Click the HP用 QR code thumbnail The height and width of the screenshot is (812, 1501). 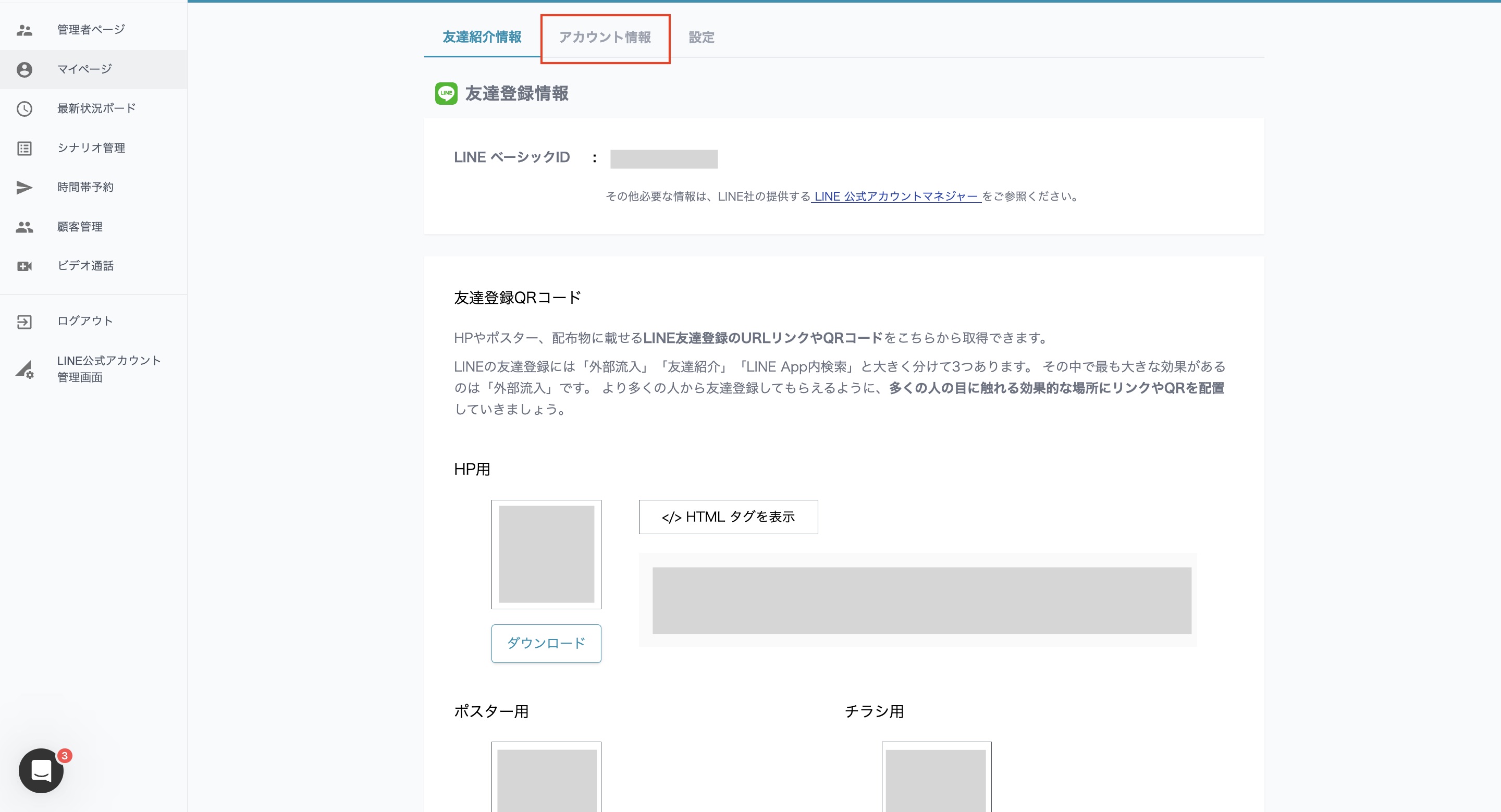tap(546, 554)
